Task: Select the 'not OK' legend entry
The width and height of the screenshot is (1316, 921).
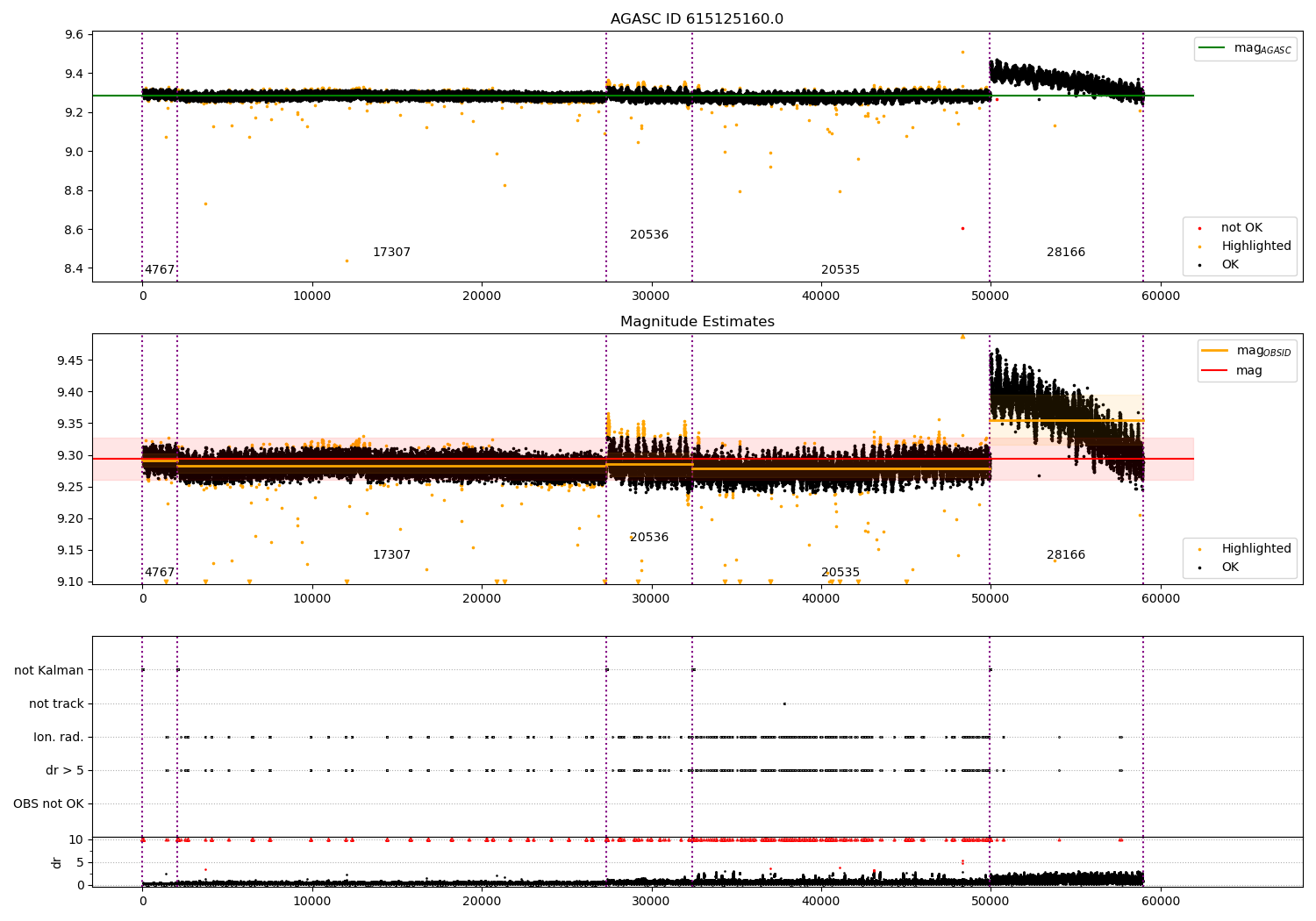Action: [x=1241, y=227]
